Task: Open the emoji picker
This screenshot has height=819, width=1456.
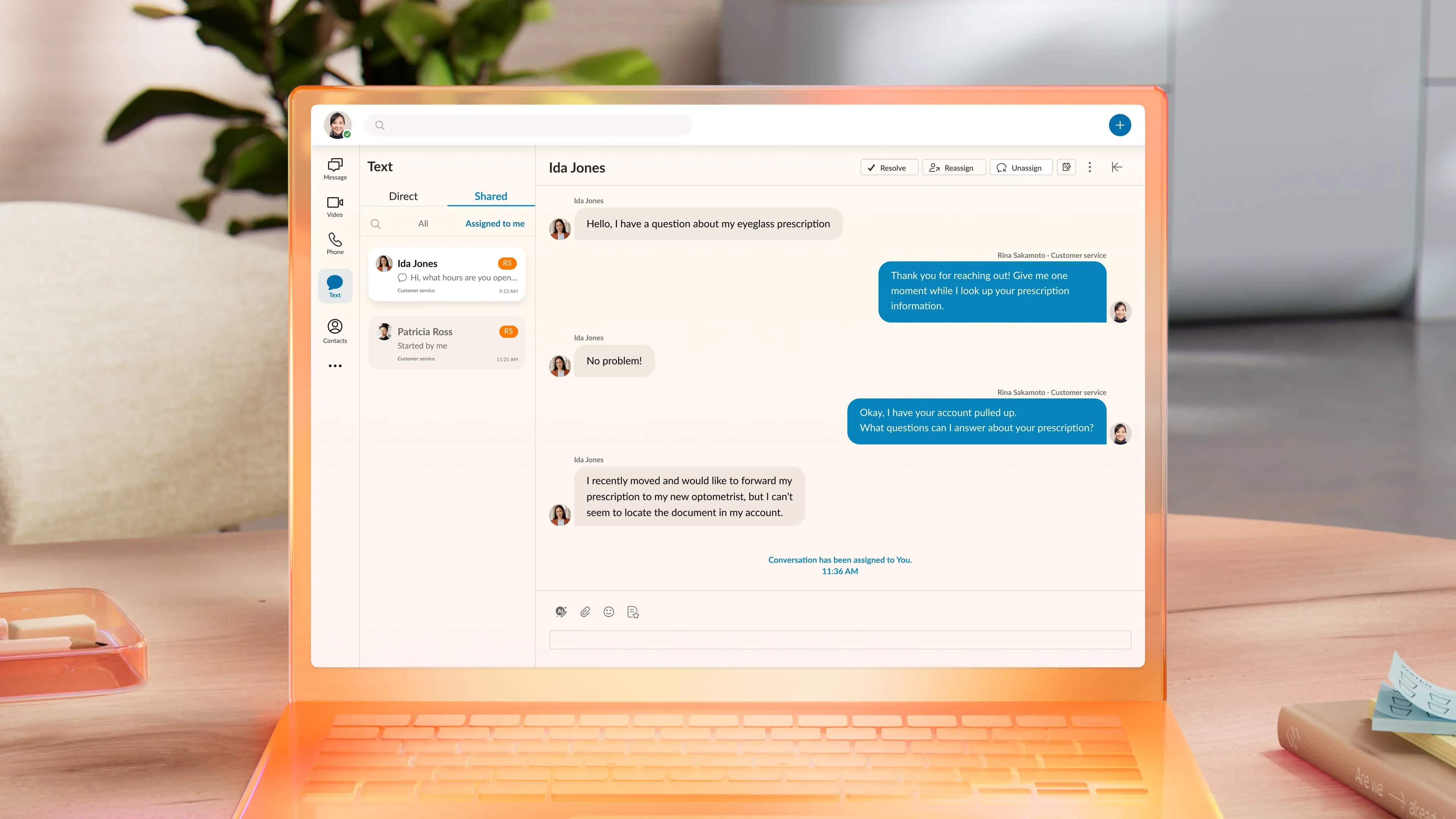Action: point(609,612)
